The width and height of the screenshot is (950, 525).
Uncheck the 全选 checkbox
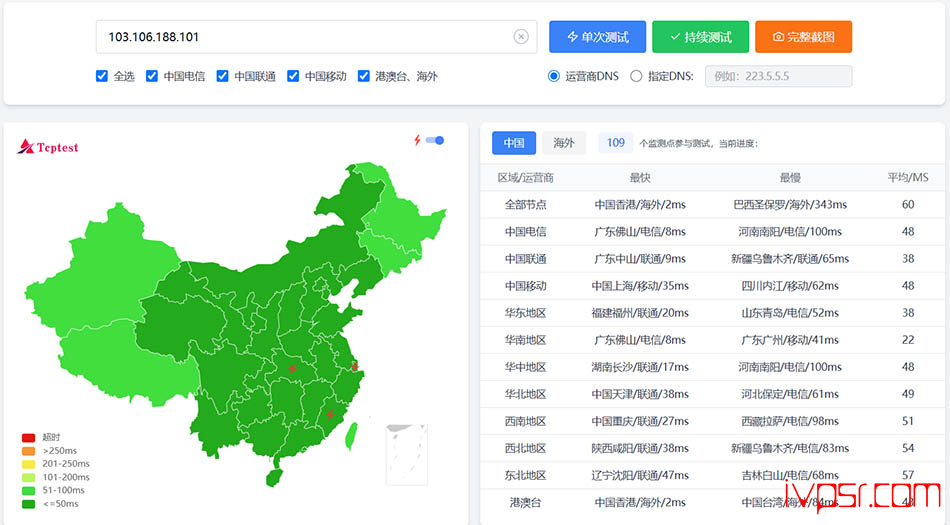(x=102, y=76)
